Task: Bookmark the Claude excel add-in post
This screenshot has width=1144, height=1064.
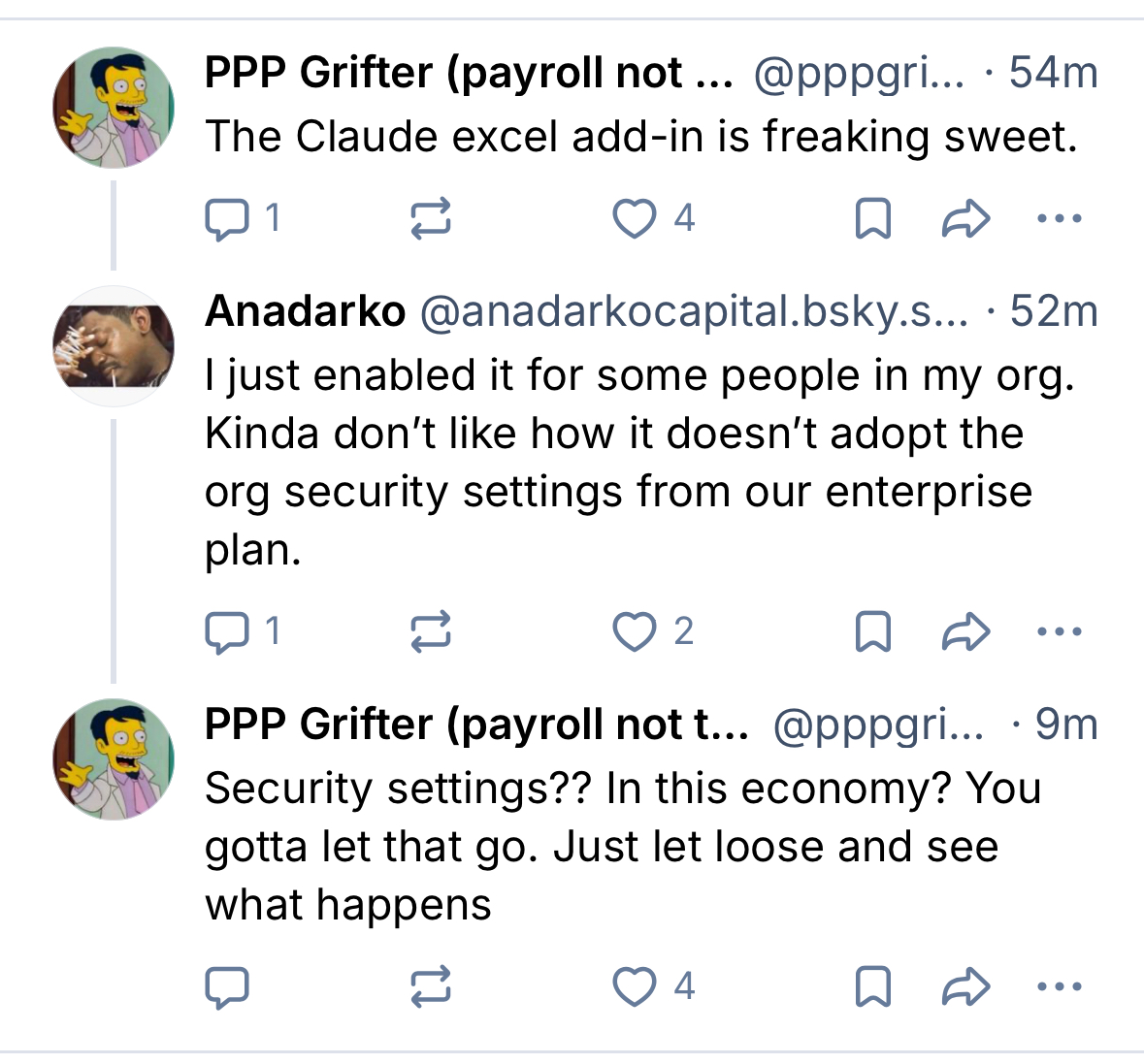Action: click(x=873, y=218)
